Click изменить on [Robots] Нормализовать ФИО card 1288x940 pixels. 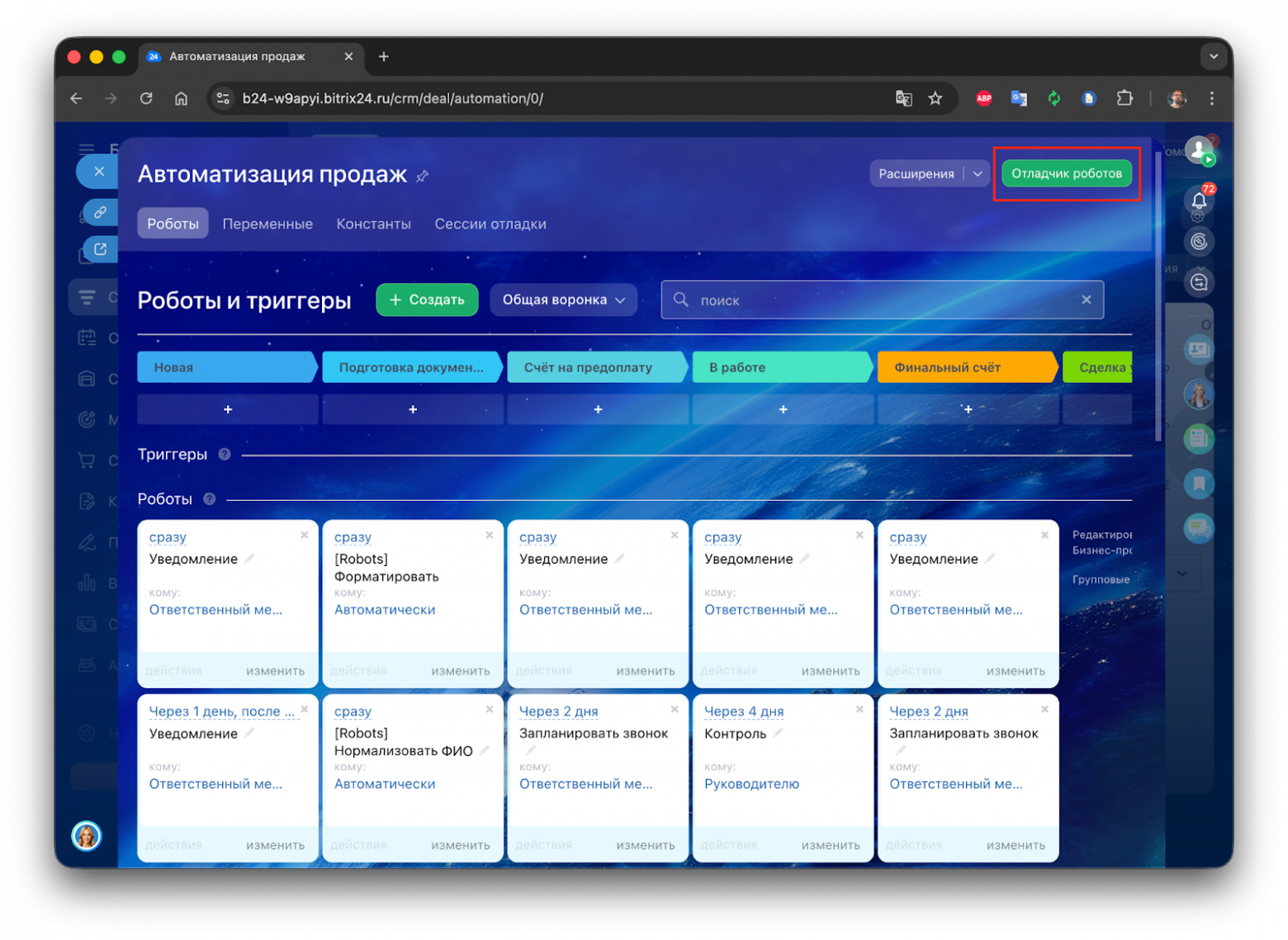pos(461,845)
